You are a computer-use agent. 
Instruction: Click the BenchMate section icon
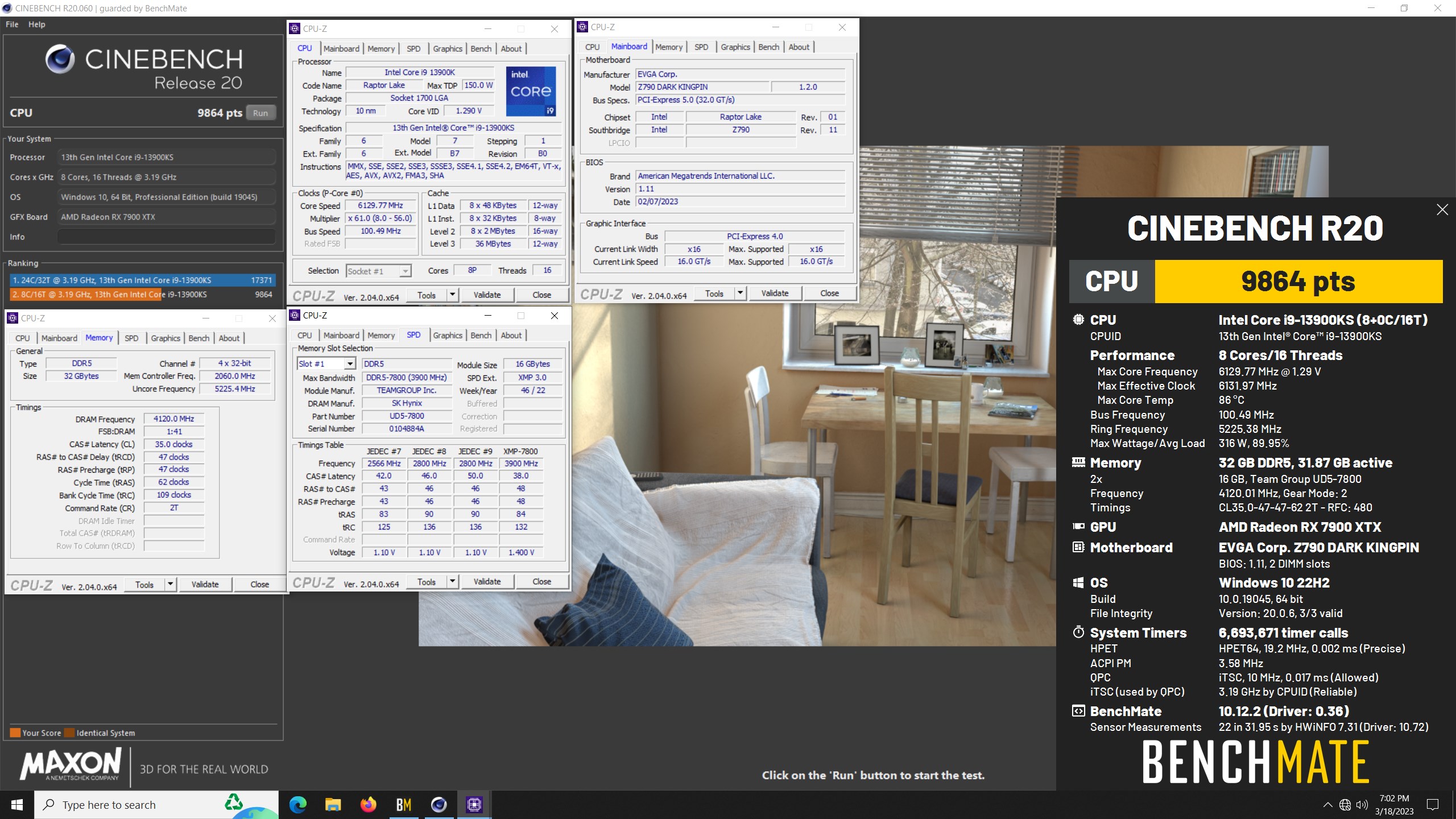[1078, 710]
